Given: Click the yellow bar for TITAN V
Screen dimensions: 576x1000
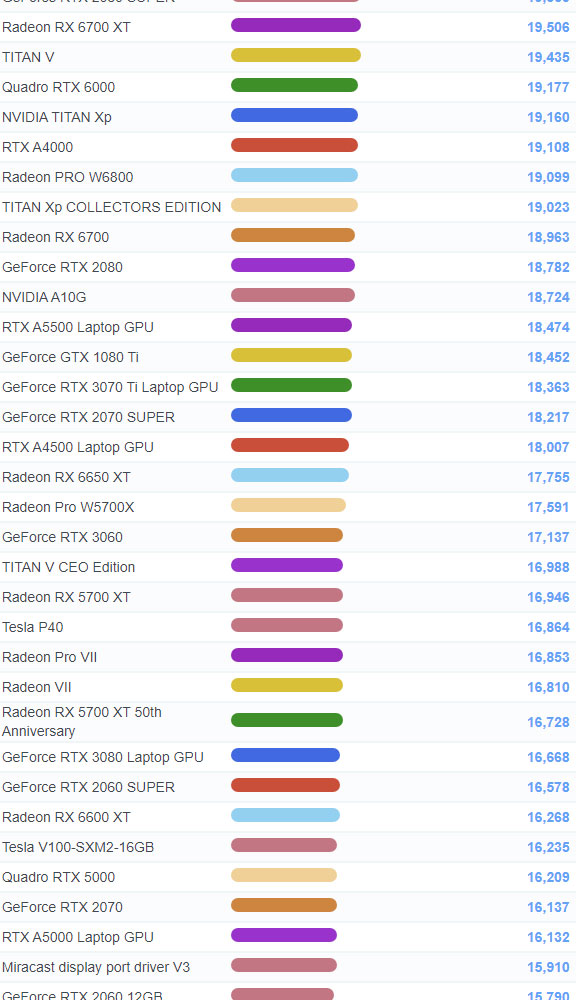Looking at the screenshot, I should [296, 55].
